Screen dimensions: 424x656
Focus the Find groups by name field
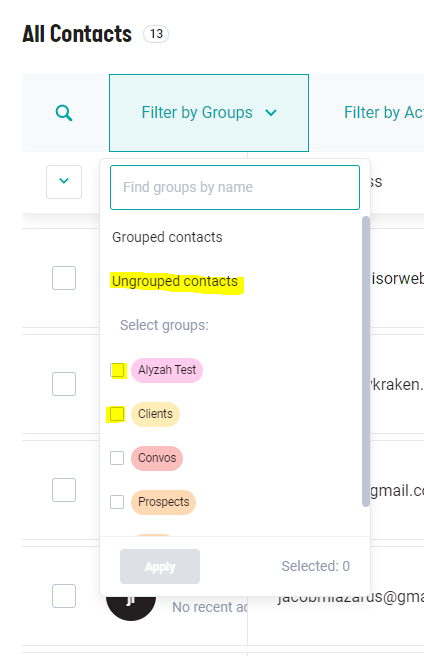point(235,187)
